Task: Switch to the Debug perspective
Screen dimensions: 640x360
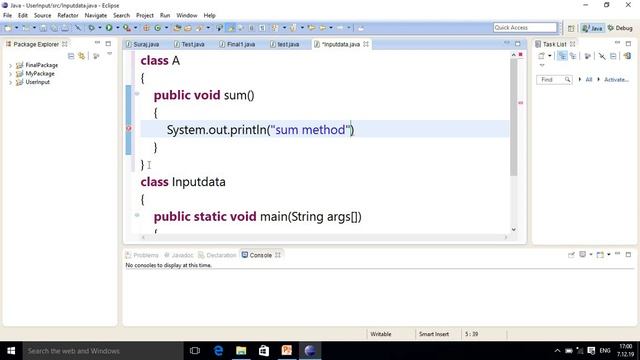Action: 620,28
